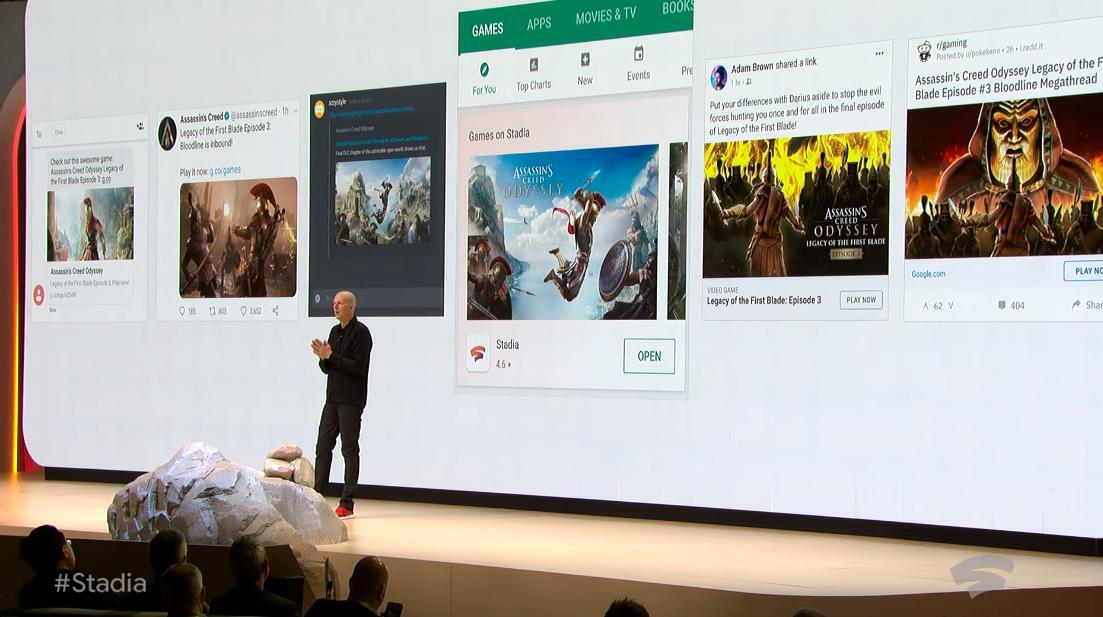This screenshot has width=1103, height=617.
Task: Open the three-dots menu on Adam Brown's post
Action: pyautogui.click(x=880, y=54)
